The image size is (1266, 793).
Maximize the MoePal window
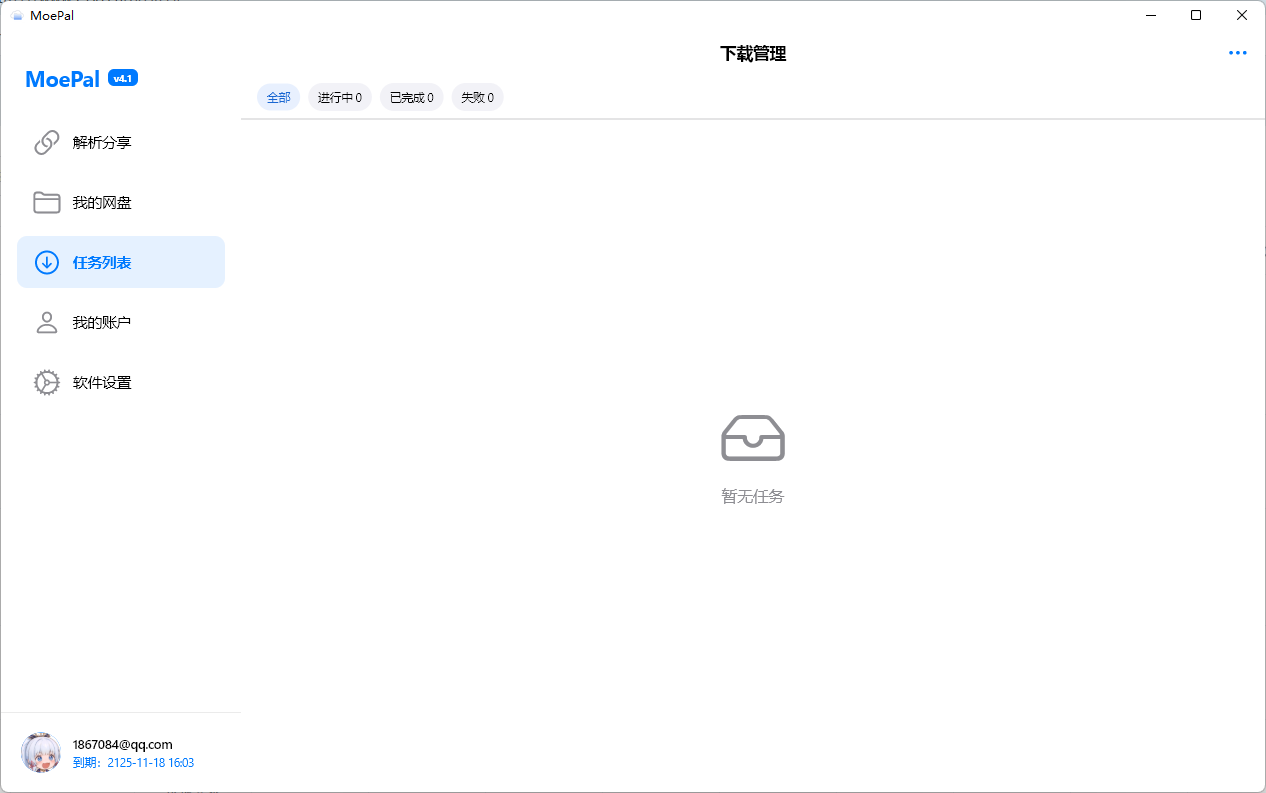pos(1196,15)
